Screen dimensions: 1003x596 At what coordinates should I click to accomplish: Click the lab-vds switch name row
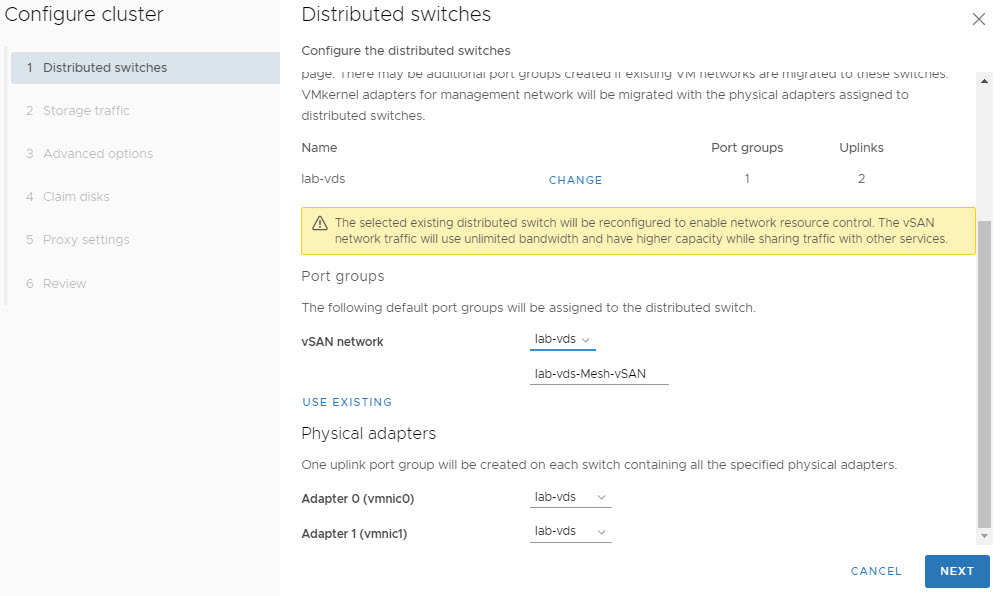coord(323,179)
